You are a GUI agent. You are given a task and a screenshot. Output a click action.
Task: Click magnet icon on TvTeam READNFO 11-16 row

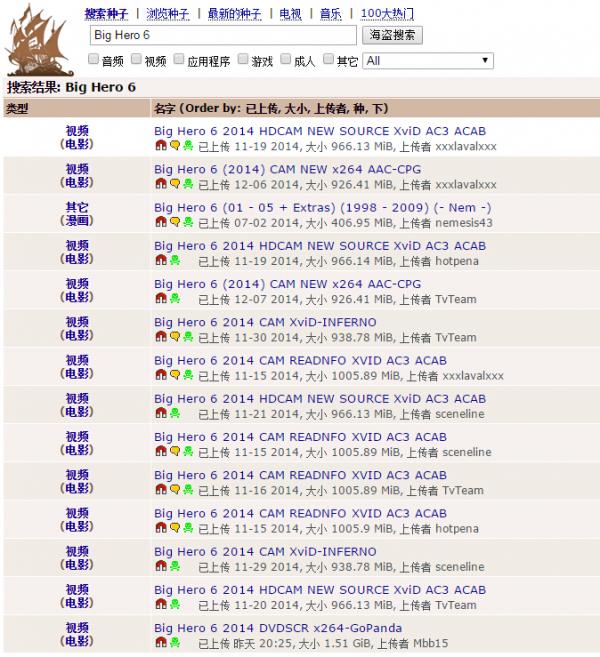click(161, 489)
